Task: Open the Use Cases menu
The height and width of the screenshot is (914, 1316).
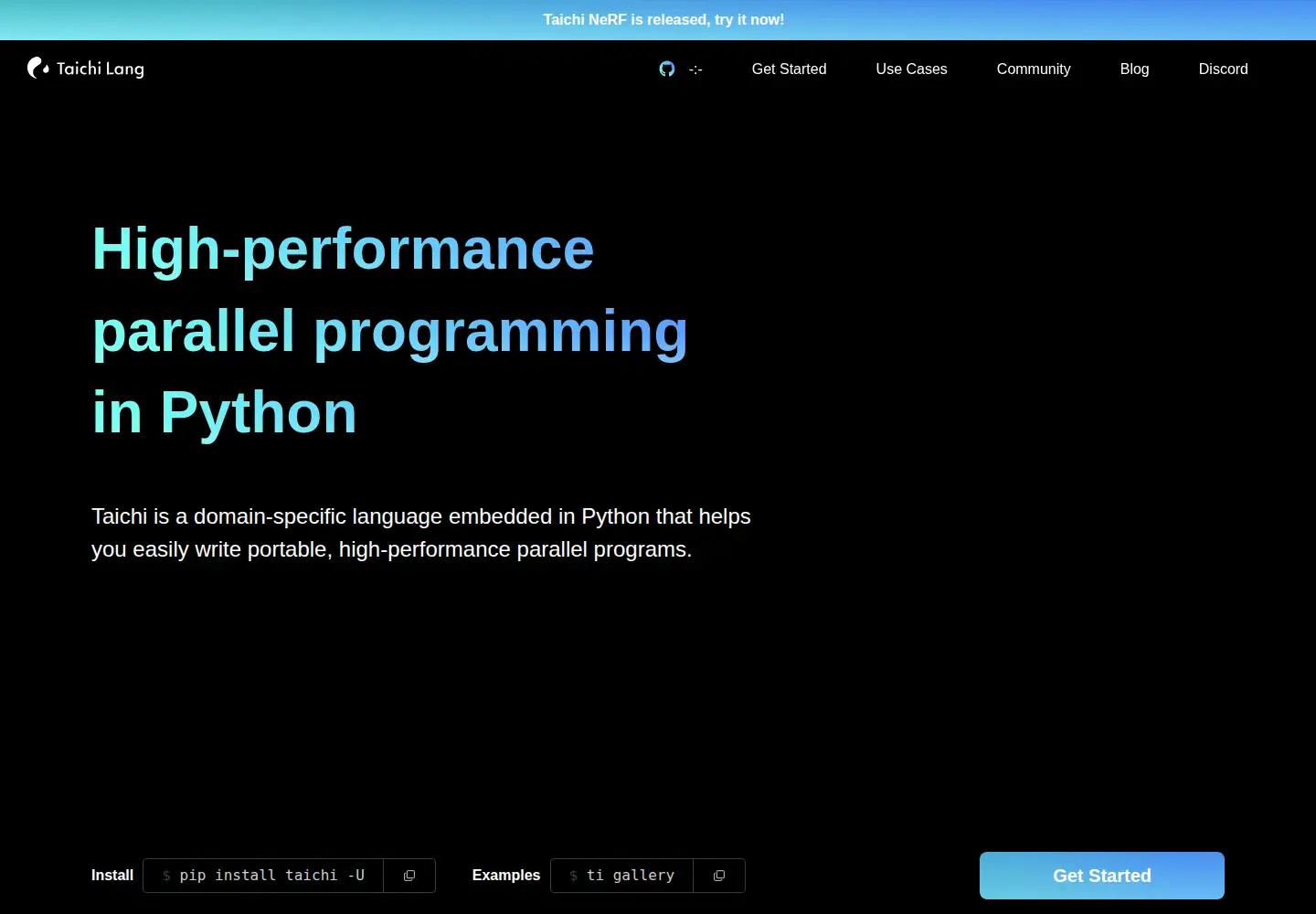Action: pyautogui.click(x=911, y=69)
